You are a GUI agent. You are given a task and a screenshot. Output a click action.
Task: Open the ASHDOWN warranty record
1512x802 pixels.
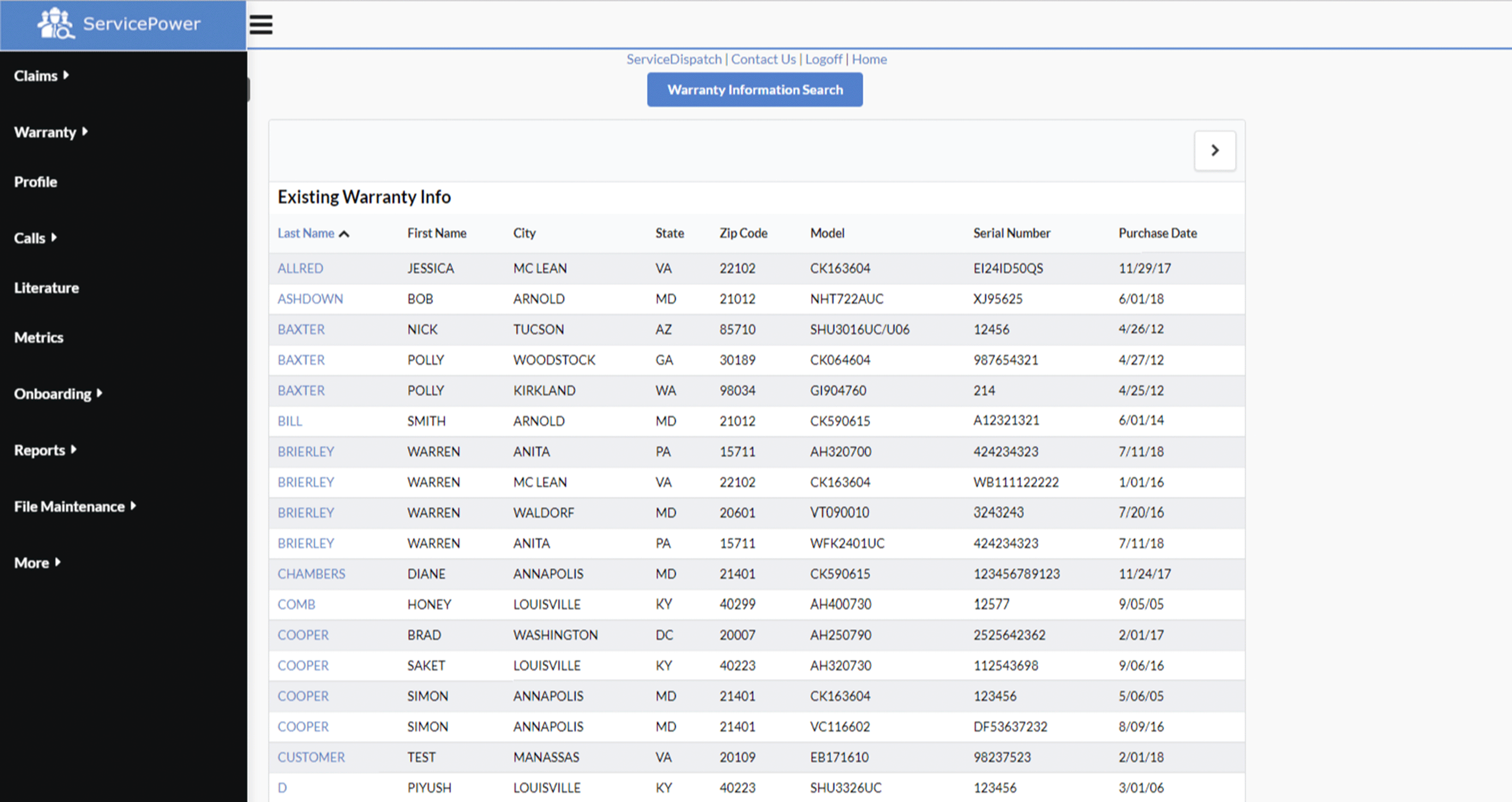click(x=310, y=299)
